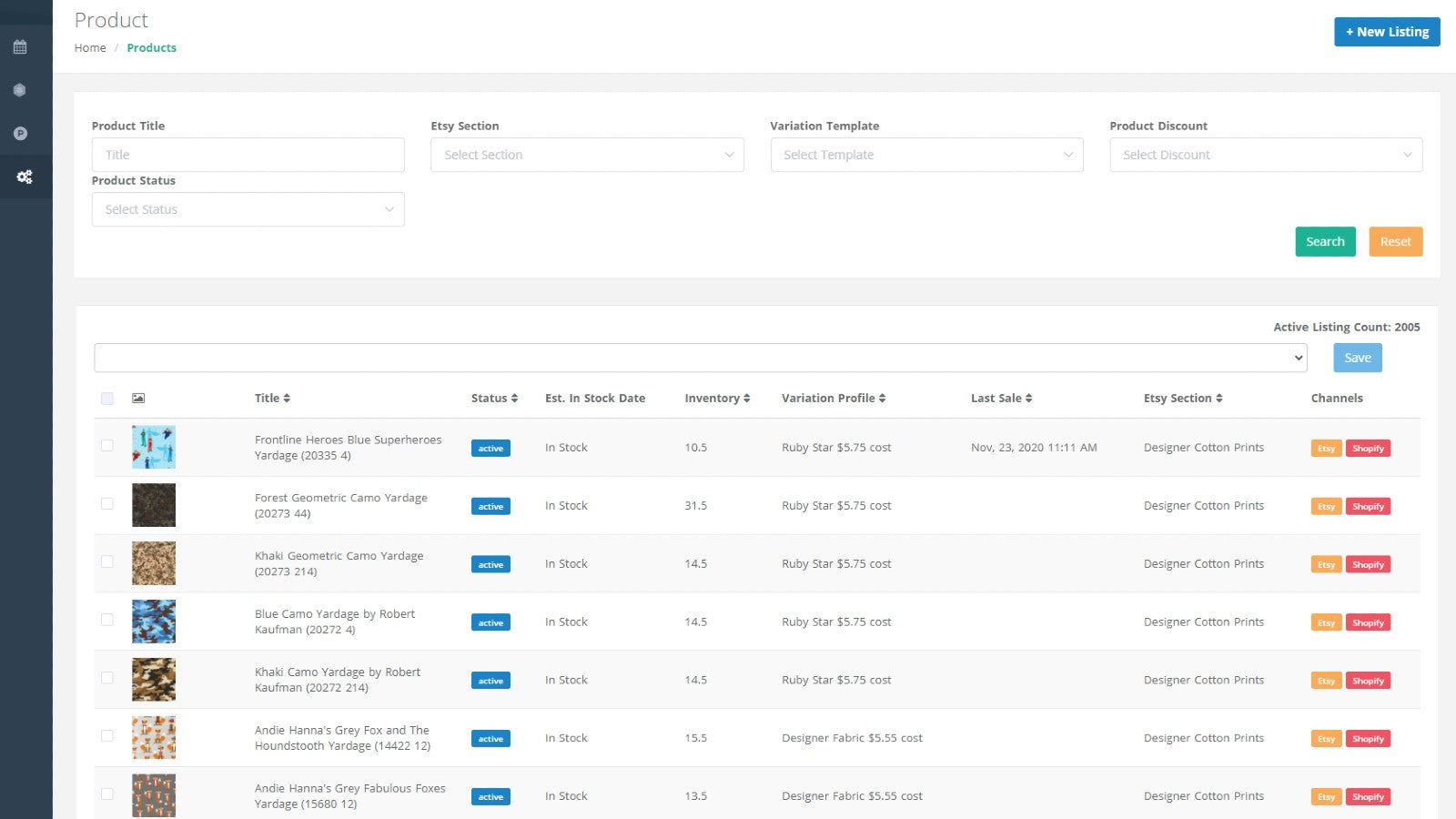The height and width of the screenshot is (819, 1456).
Task: Click the Nov, 23, 2020 11:11 AM cell
Action: 1034,448
